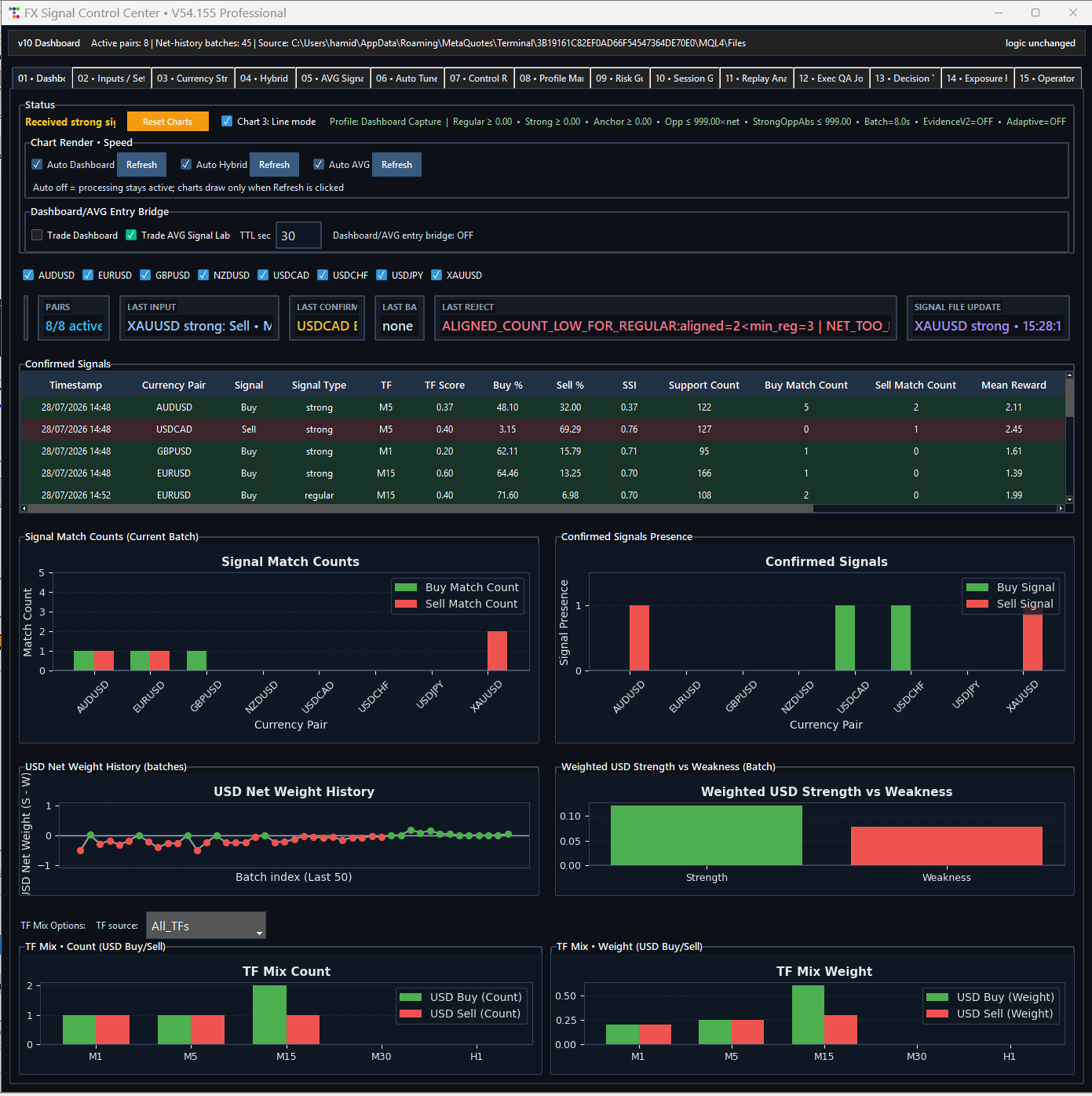Screen dimensions: 1092x1096
Task: Click scroll-down arrow of signals table
Action: [1069, 499]
